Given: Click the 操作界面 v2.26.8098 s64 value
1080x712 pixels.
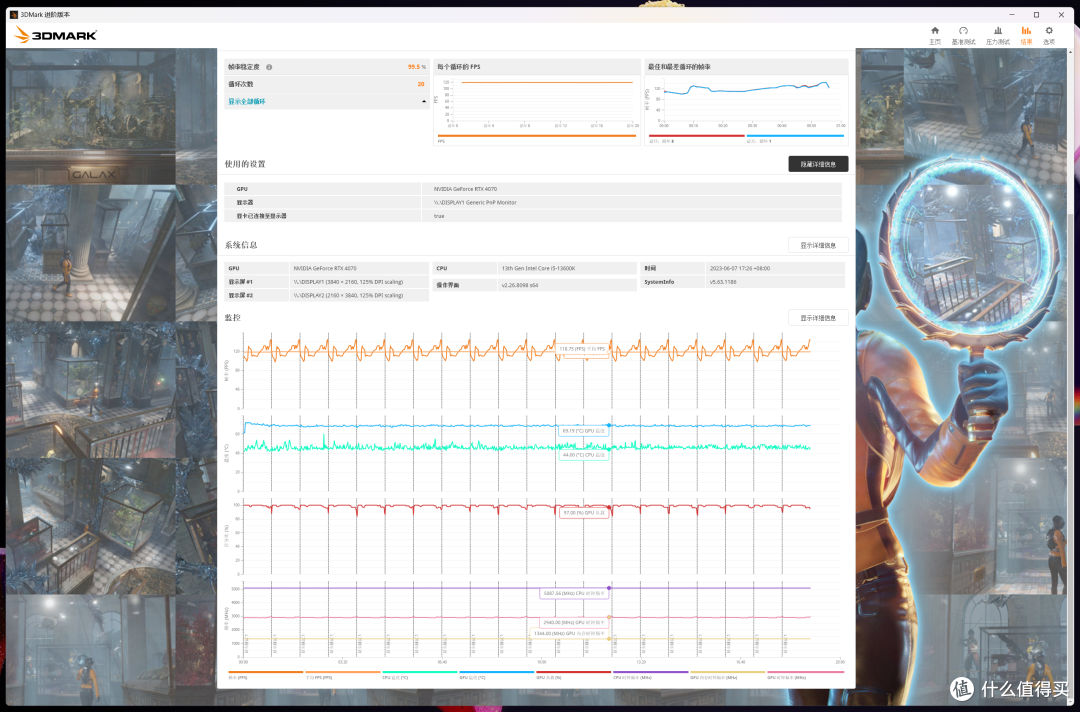Looking at the screenshot, I should click(520, 284).
